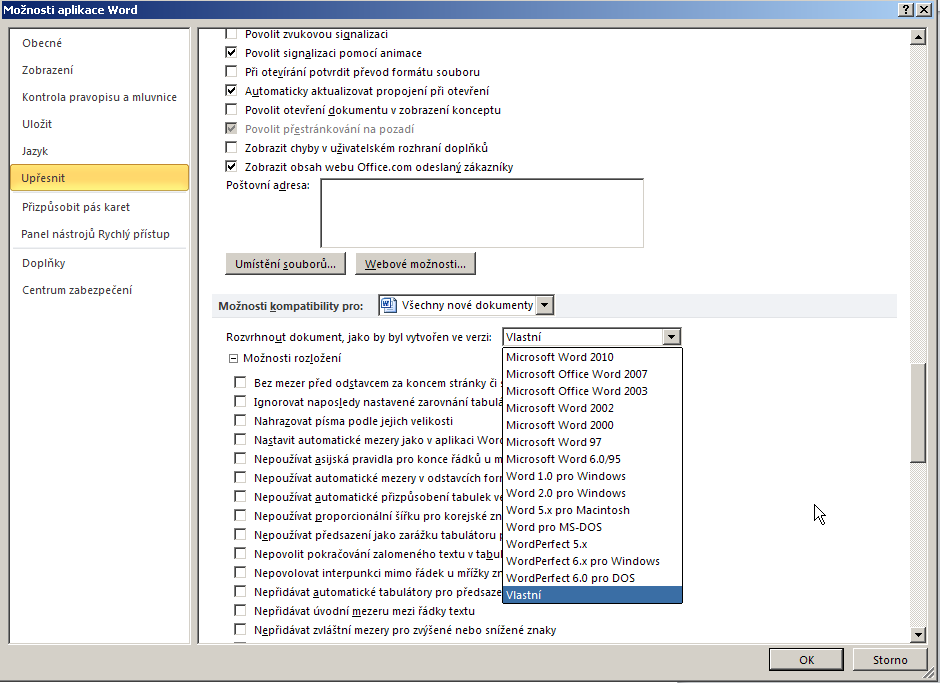This screenshot has width=940, height=683.
Task: Click the Umístění souborů button
Action: pyautogui.click(x=285, y=264)
